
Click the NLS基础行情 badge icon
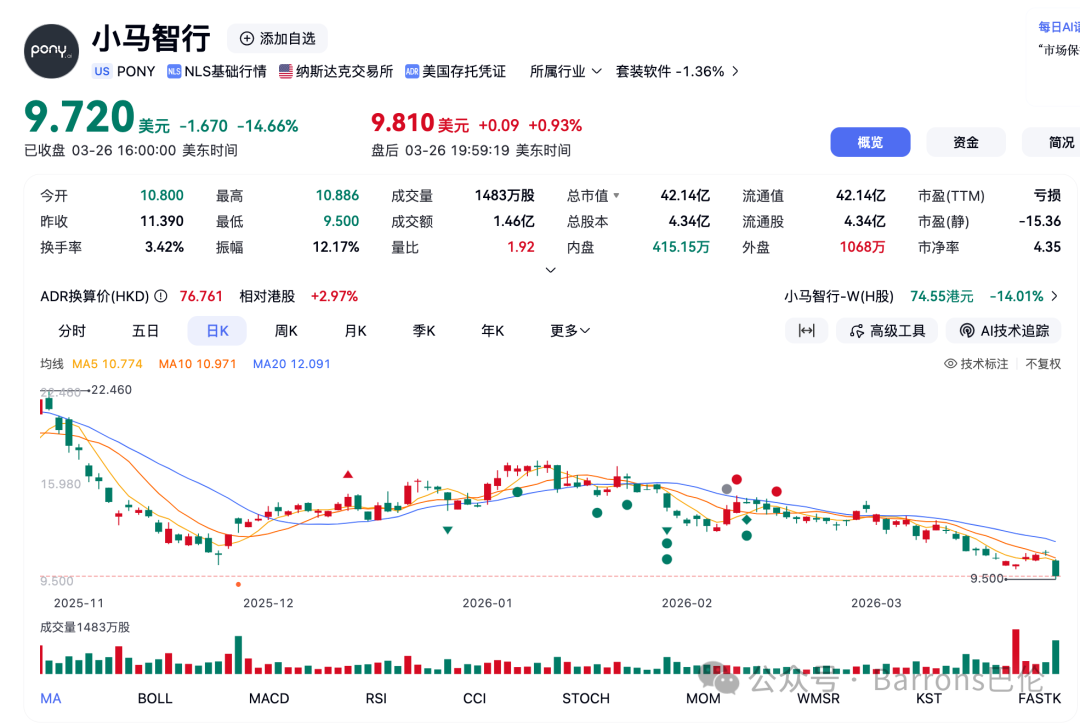pyautogui.click(x=174, y=72)
